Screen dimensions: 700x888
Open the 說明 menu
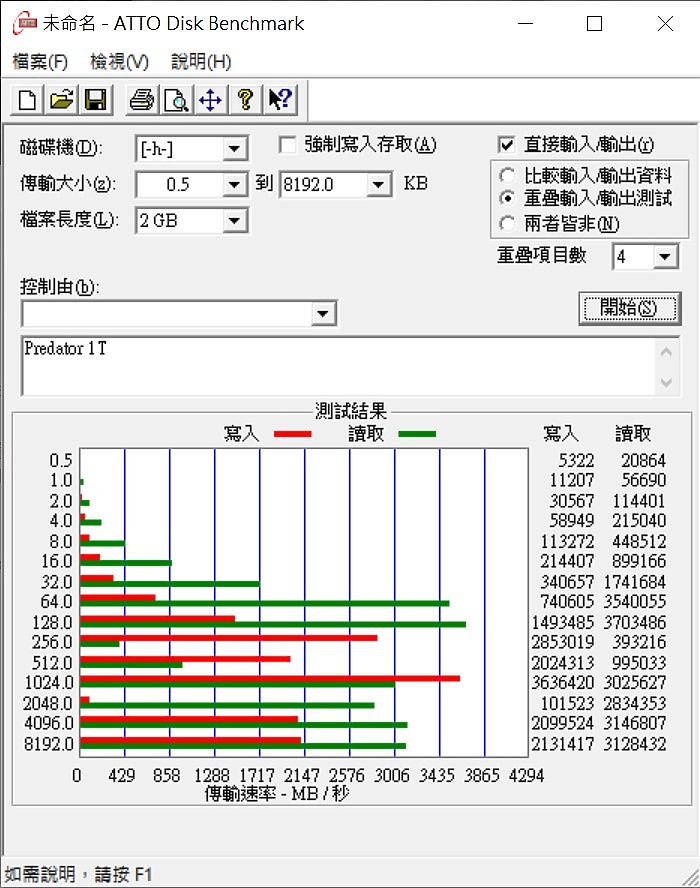pos(201,61)
